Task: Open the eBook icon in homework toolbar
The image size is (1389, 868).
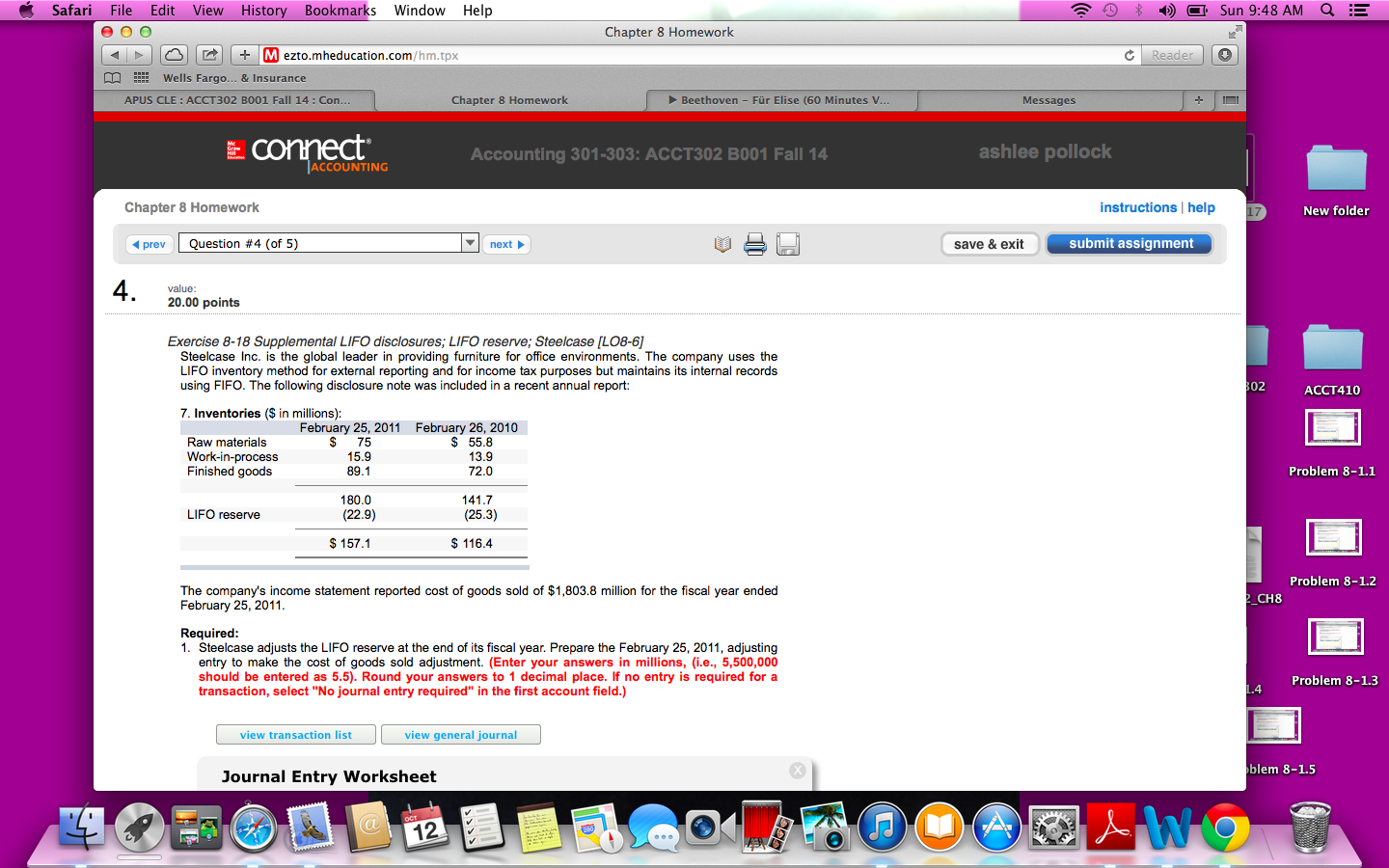Action: coord(722,244)
